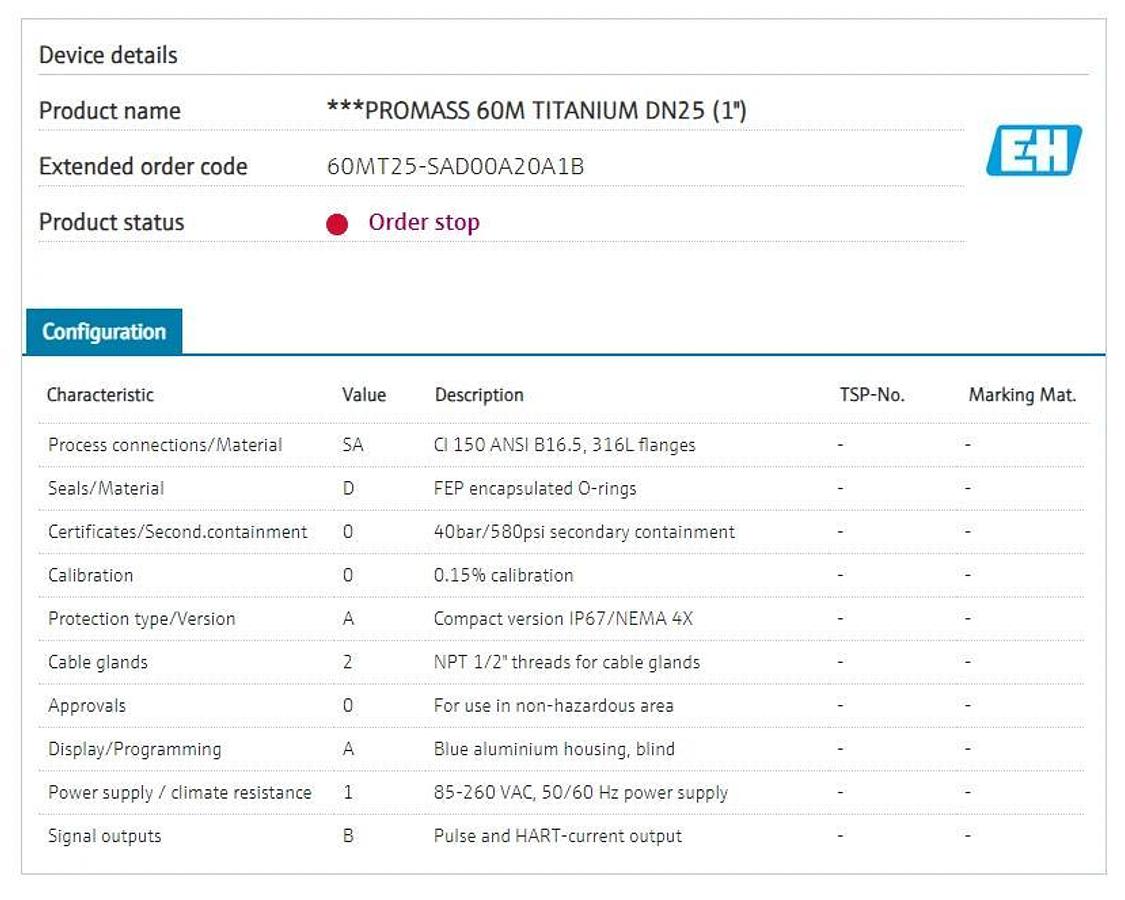The width and height of the screenshot is (1125, 900).
Task: Click the Value column header
Action: [363, 395]
